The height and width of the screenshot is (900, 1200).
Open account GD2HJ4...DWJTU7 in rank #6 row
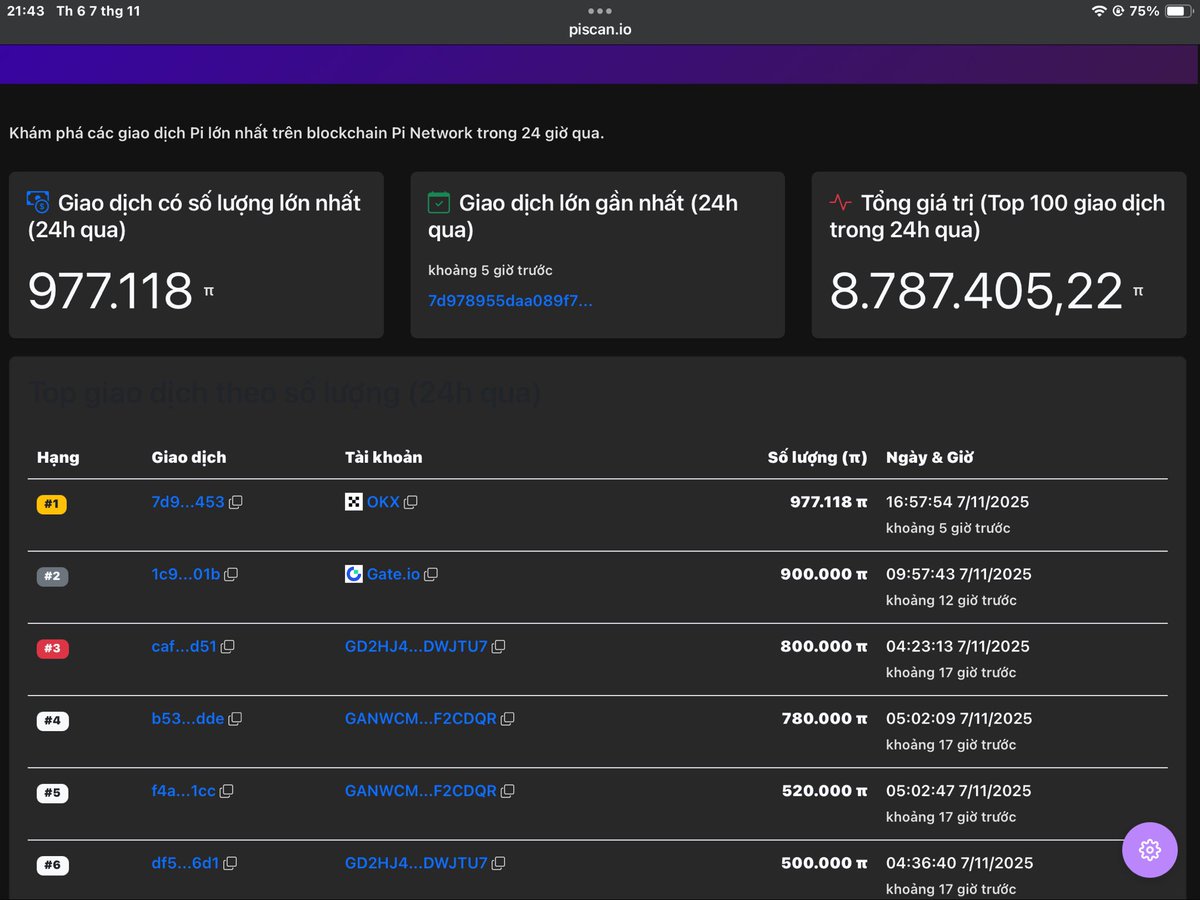(x=416, y=862)
